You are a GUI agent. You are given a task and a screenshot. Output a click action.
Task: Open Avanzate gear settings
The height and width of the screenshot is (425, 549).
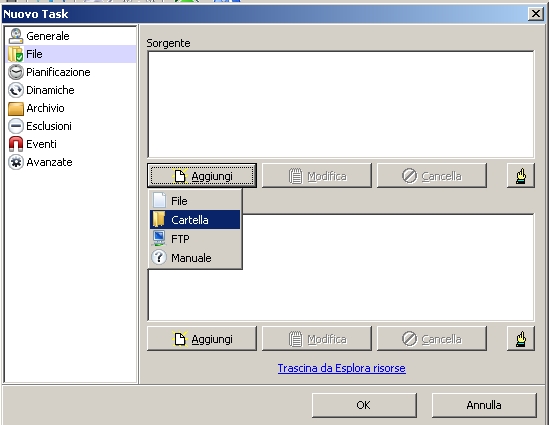pos(41,162)
